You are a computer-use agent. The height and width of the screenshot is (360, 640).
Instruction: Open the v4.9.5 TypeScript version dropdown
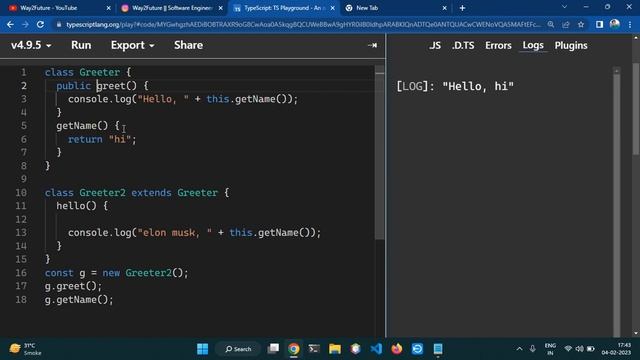(x=31, y=45)
